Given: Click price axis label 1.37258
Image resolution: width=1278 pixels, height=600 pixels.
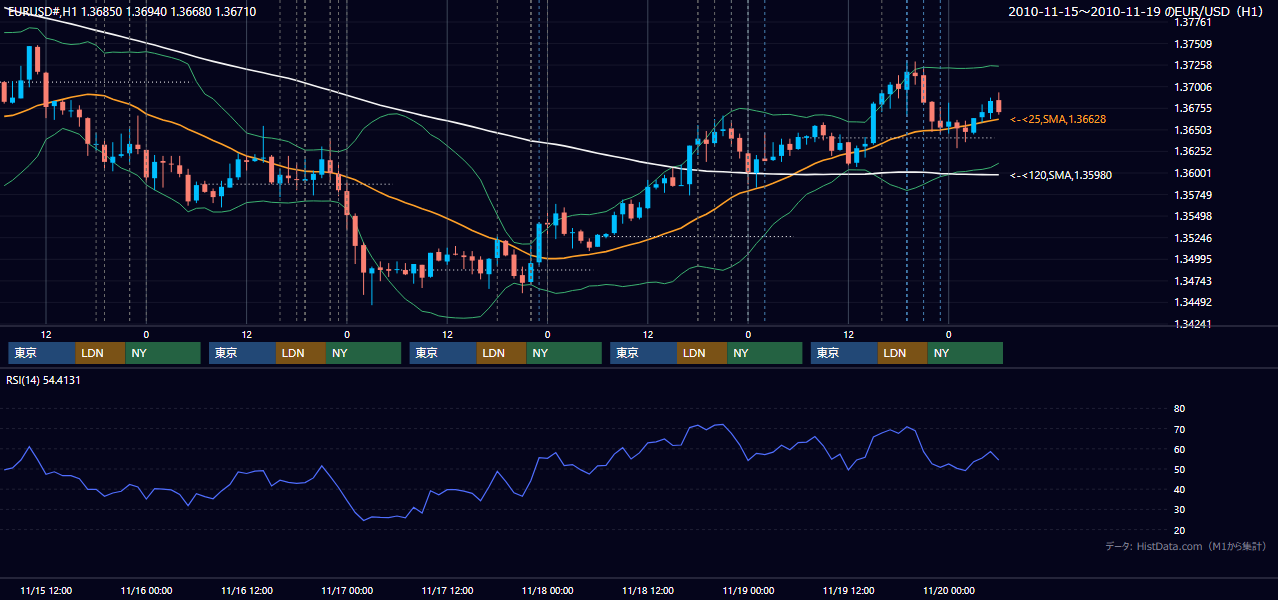Looking at the screenshot, I should click(1193, 65).
